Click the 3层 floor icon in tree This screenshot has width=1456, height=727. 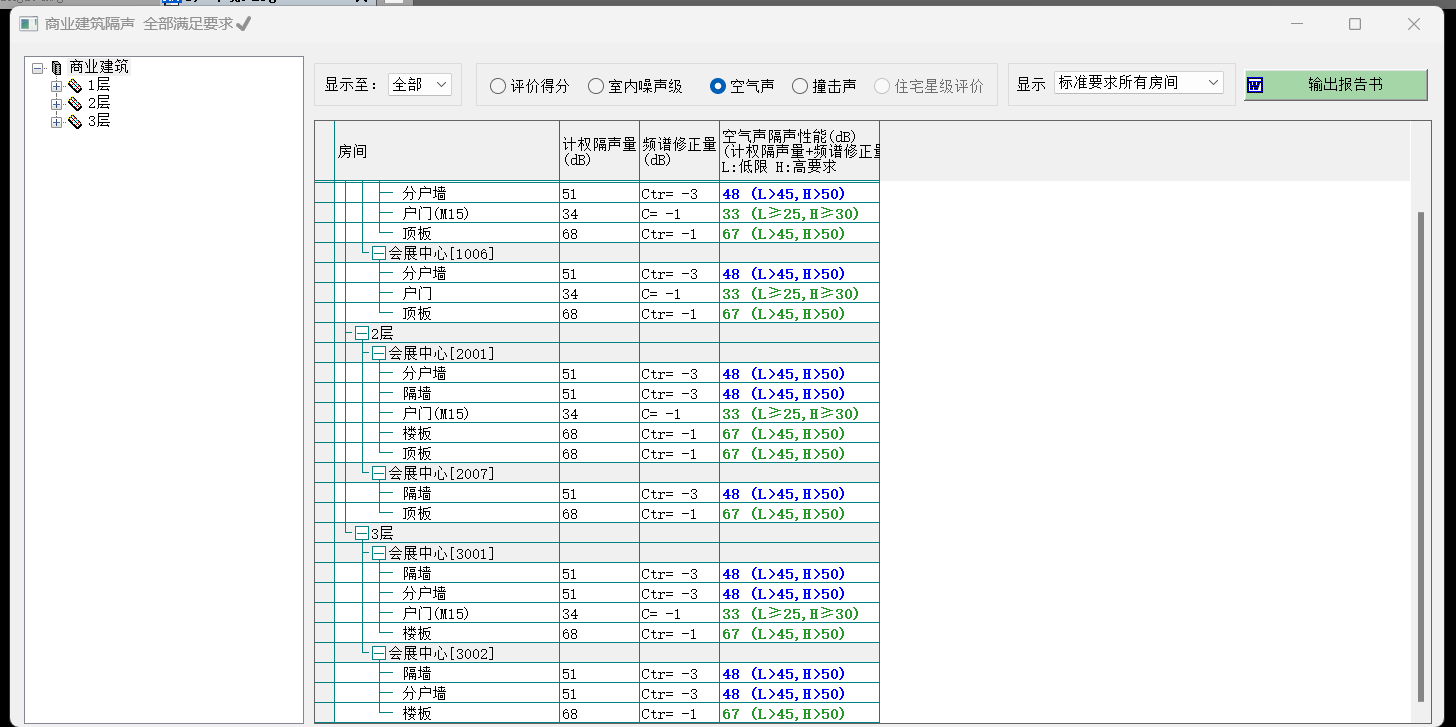pyautogui.click(x=74, y=122)
